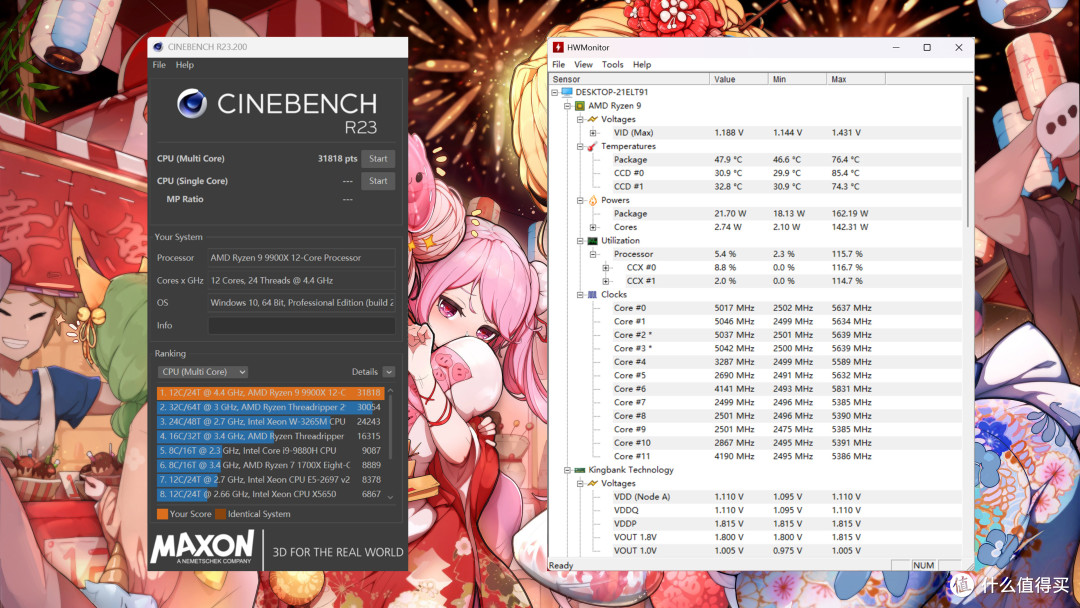Expand the VID (Max) voltage entry

593,133
